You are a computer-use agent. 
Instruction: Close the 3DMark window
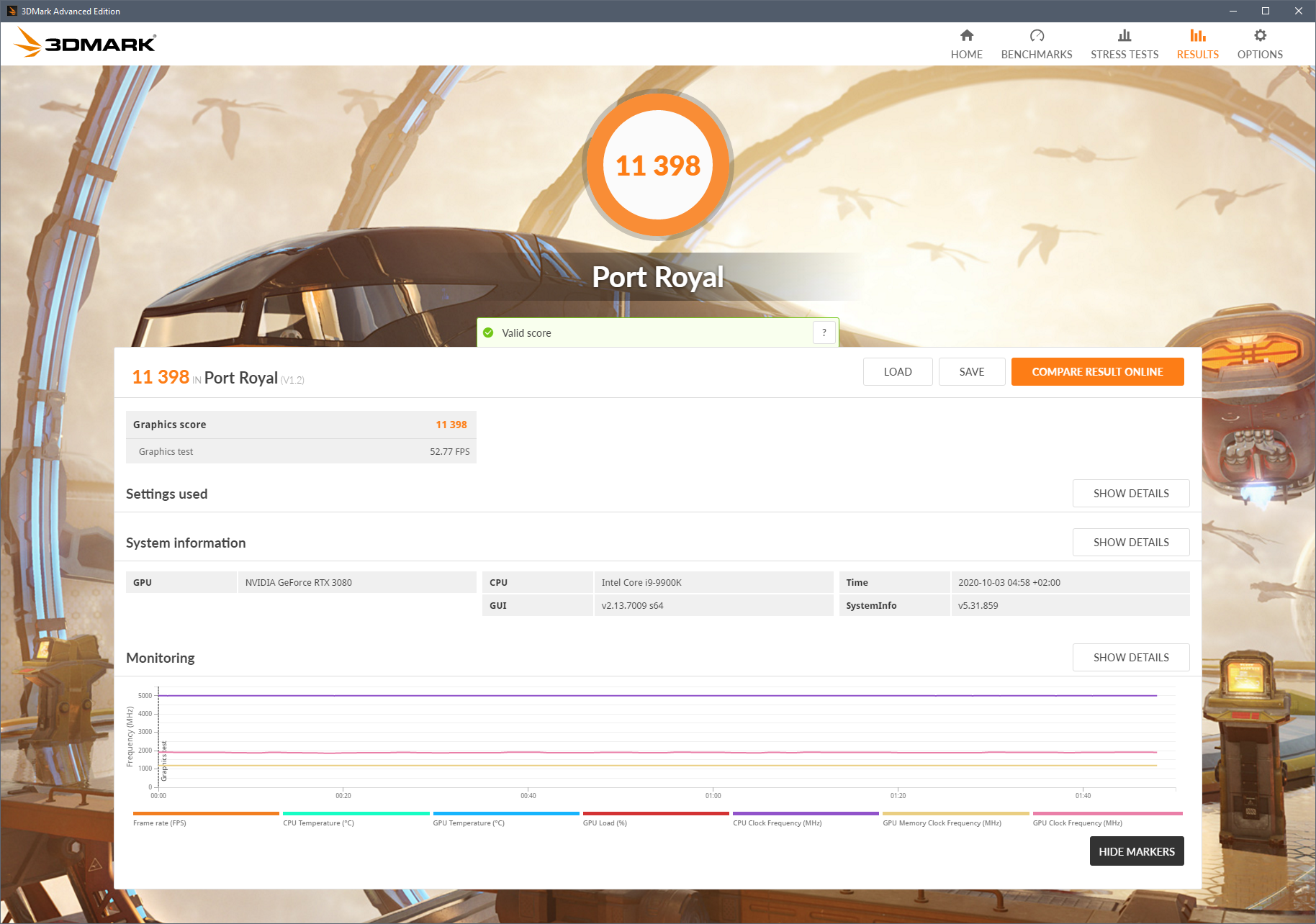click(x=1298, y=11)
